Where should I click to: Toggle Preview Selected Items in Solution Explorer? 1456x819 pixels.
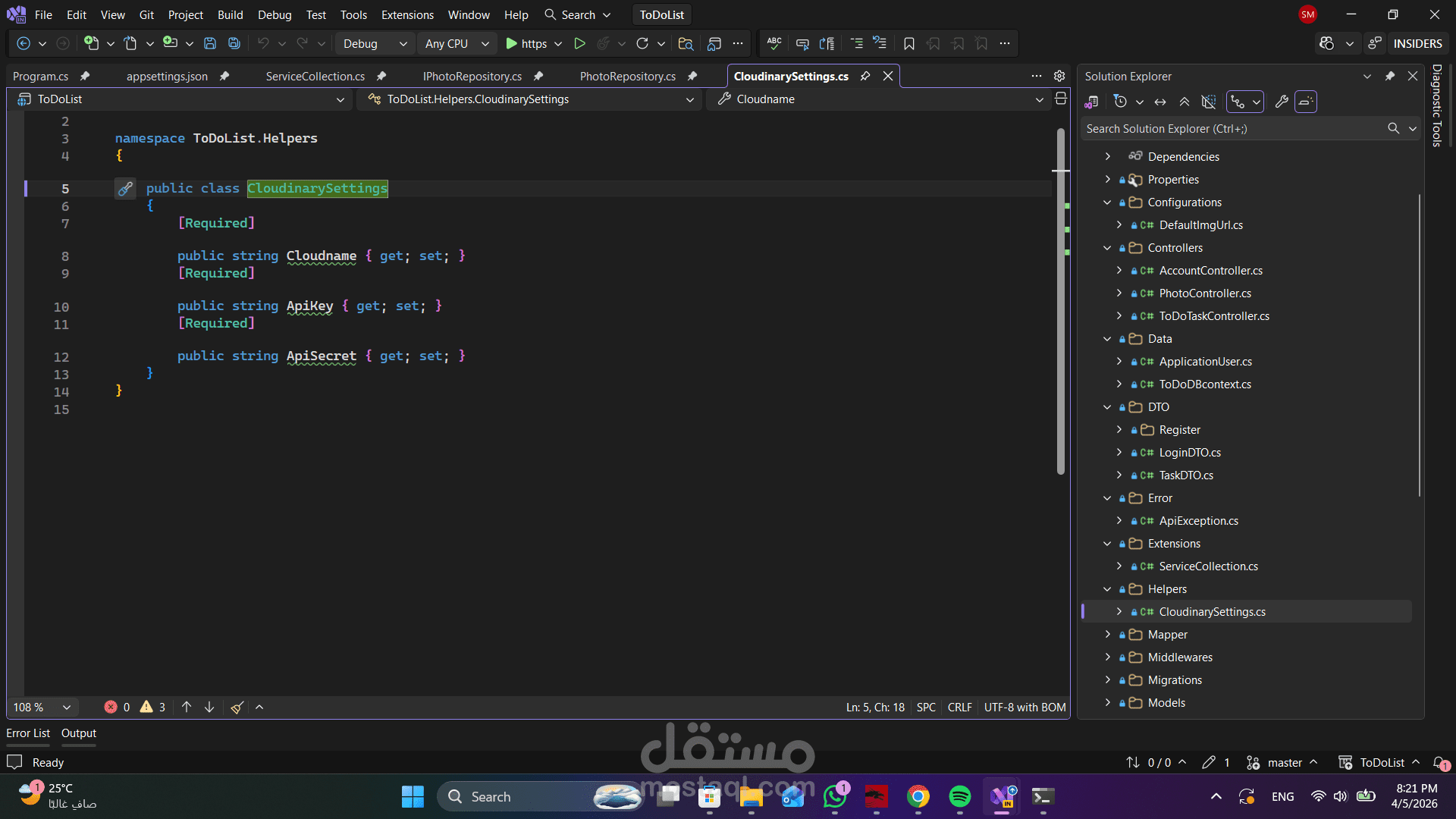pyautogui.click(x=1305, y=102)
